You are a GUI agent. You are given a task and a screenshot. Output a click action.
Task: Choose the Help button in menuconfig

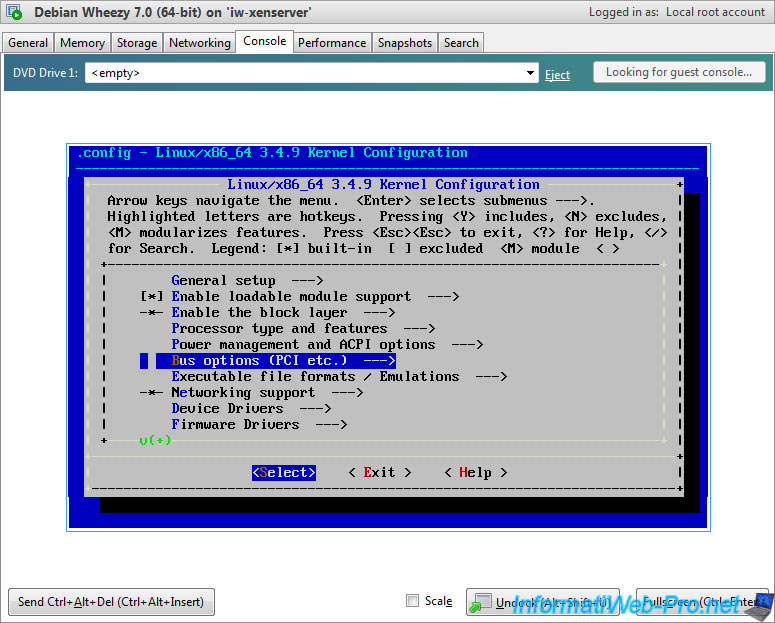tap(475, 473)
